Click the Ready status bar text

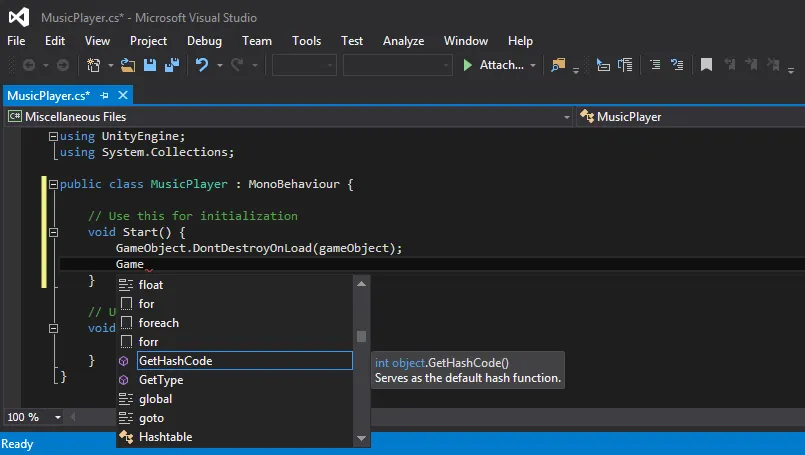[17, 444]
